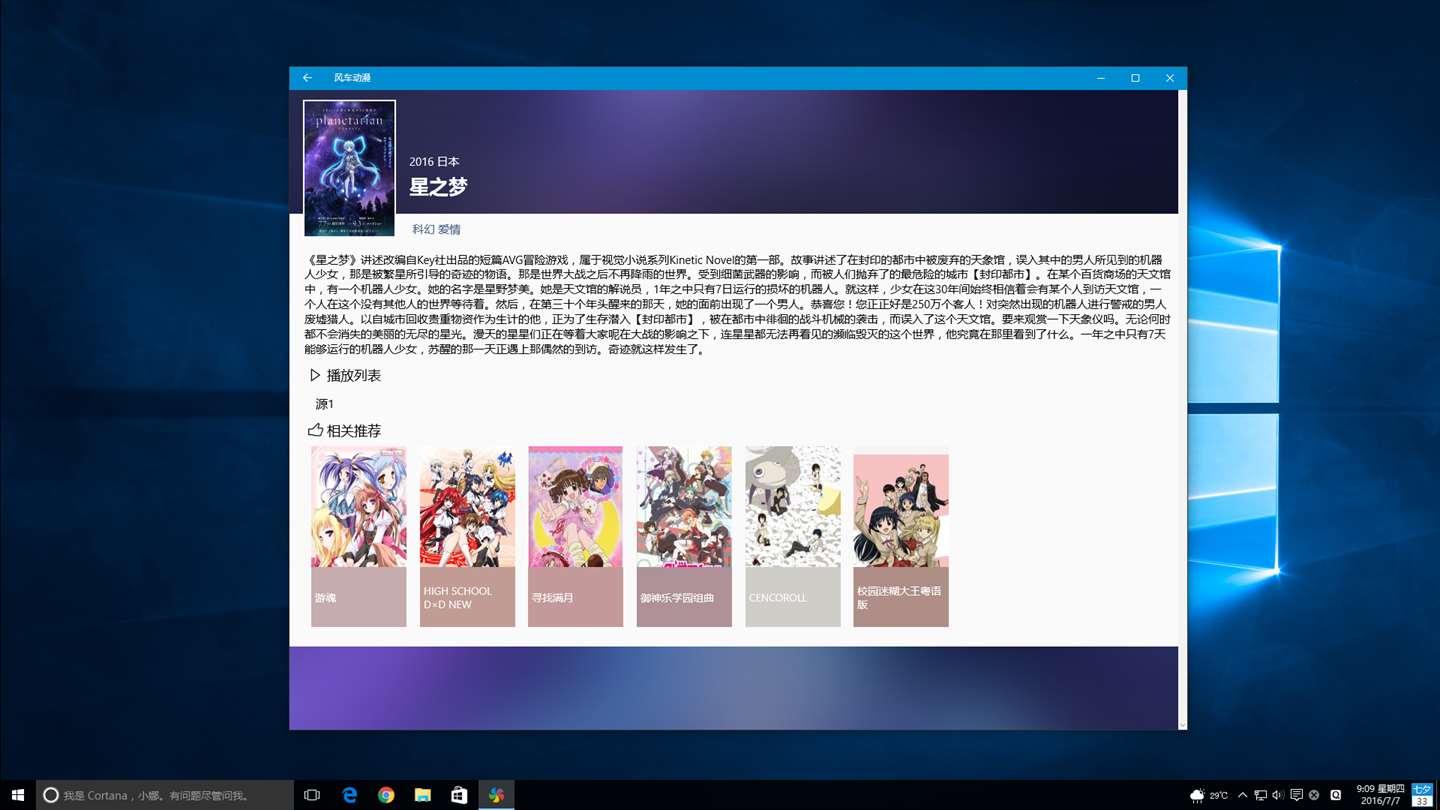Launch Microsoft Edge from the taskbar

(349, 795)
